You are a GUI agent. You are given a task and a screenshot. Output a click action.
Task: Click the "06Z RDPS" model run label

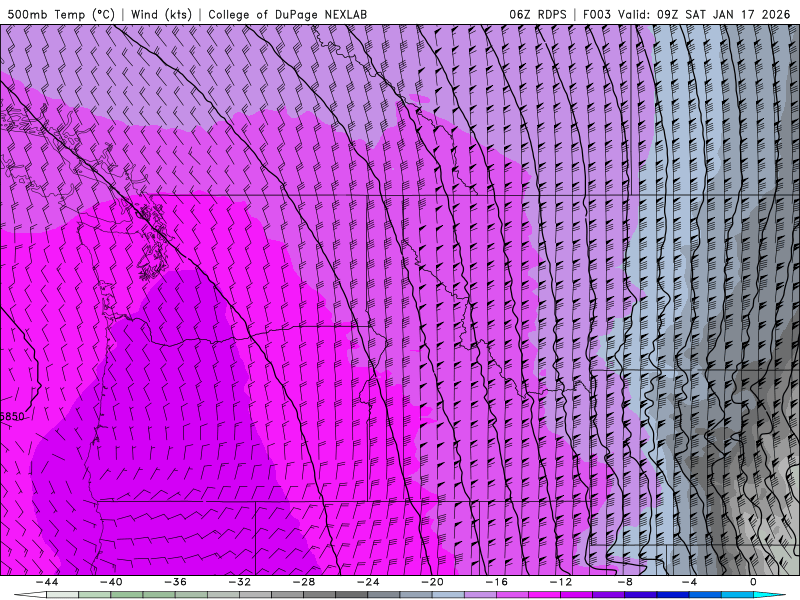538,14
